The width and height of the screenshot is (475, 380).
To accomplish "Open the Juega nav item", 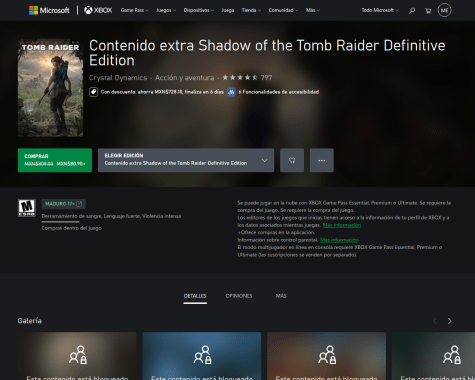I will [228, 10].
